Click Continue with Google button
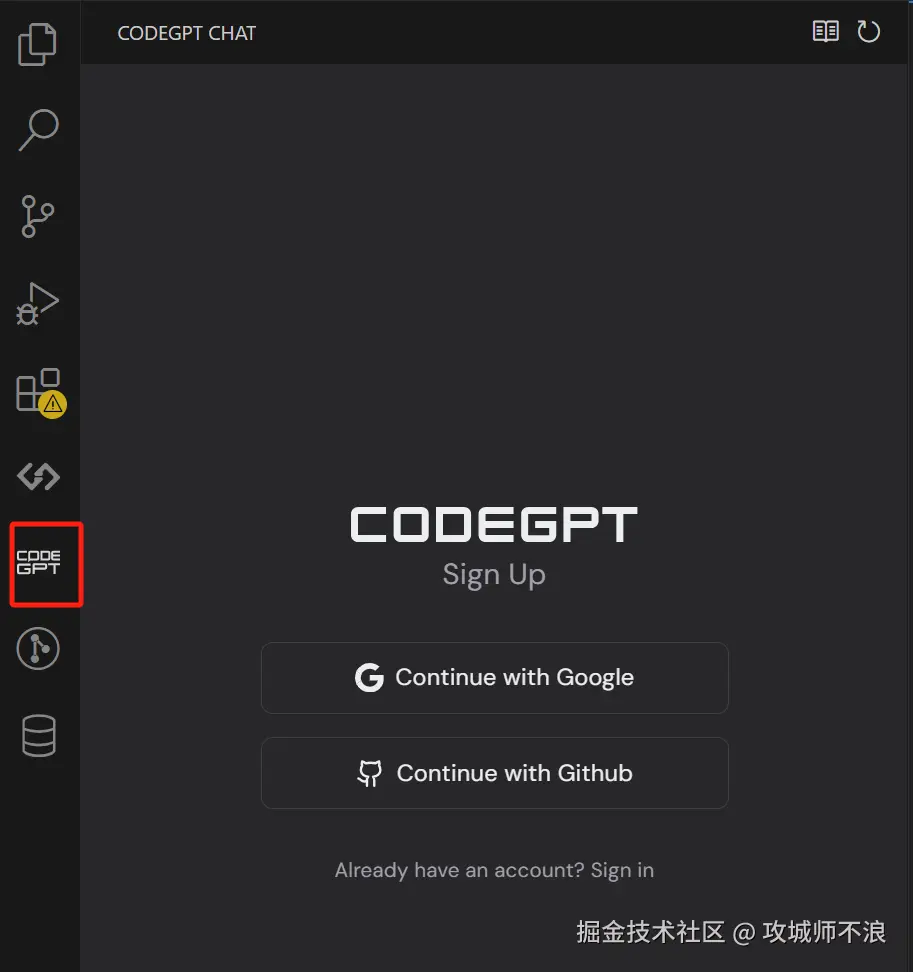 (x=495, y=678)
